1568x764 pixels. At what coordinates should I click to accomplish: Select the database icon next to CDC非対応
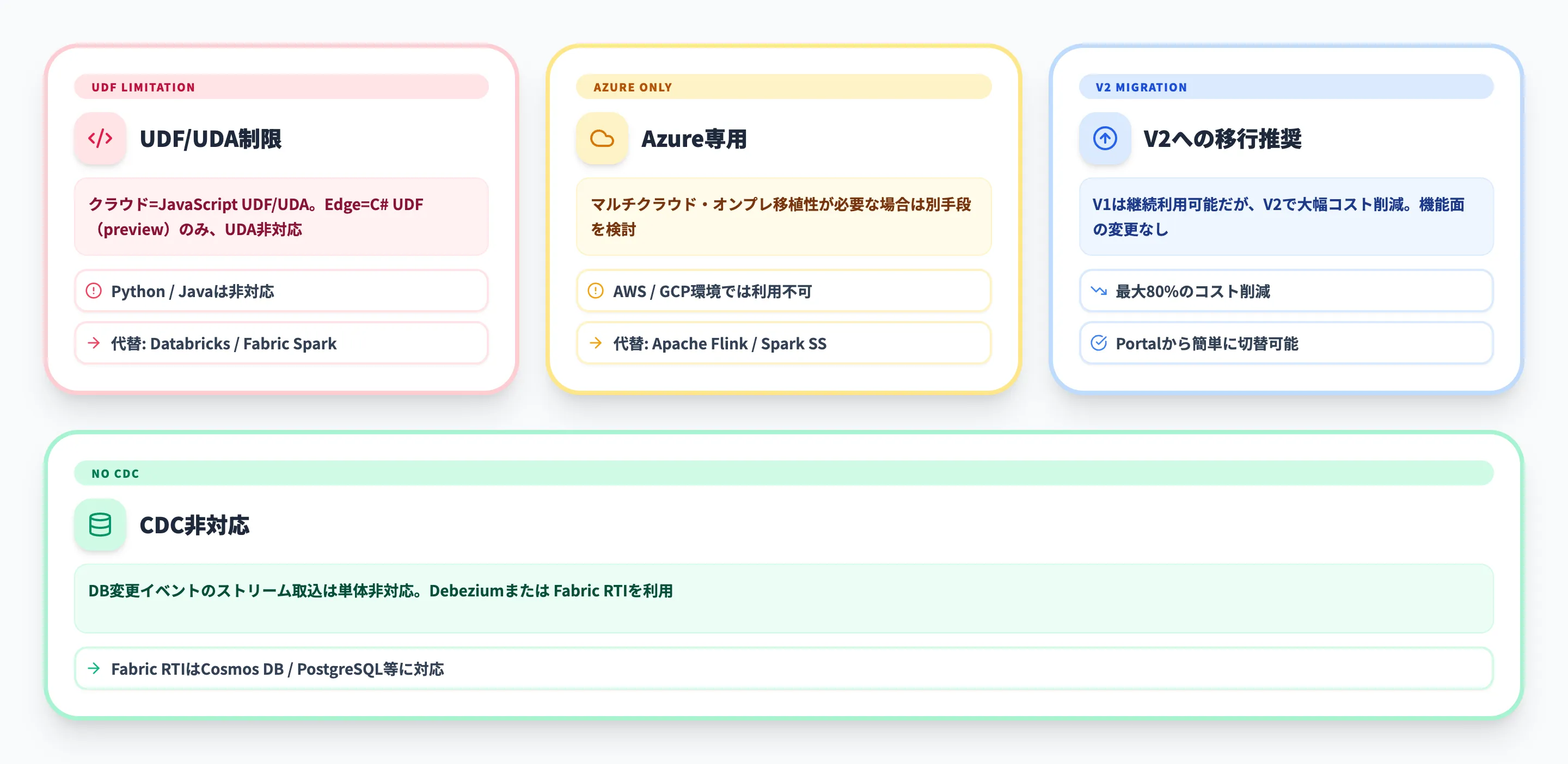tap(99, 525)
